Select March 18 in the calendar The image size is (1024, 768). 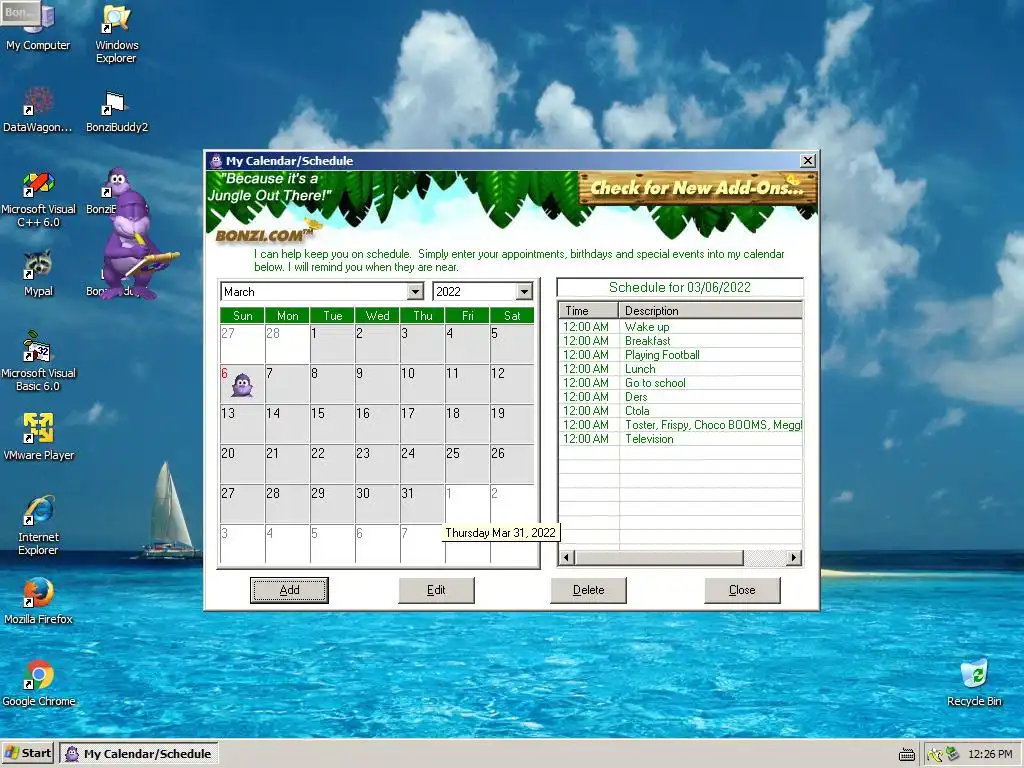[468, 424]
